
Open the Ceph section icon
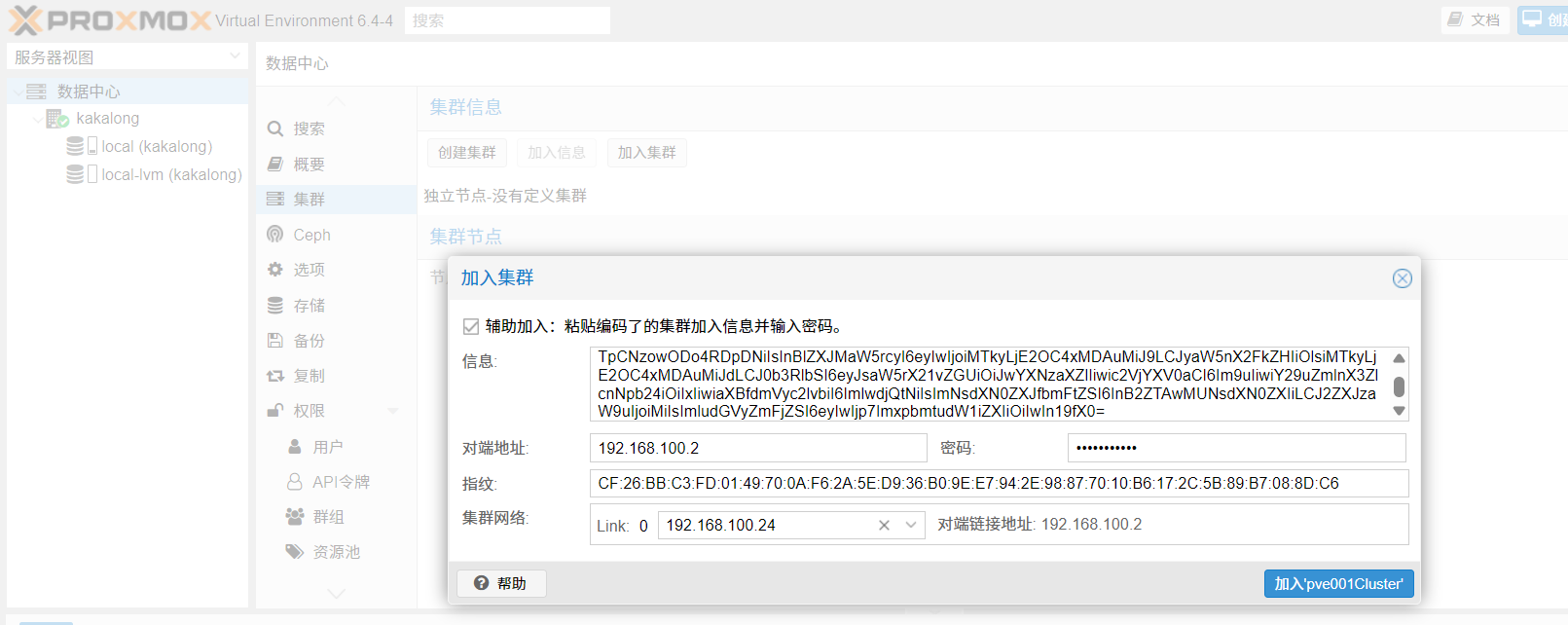click(275, 235)
